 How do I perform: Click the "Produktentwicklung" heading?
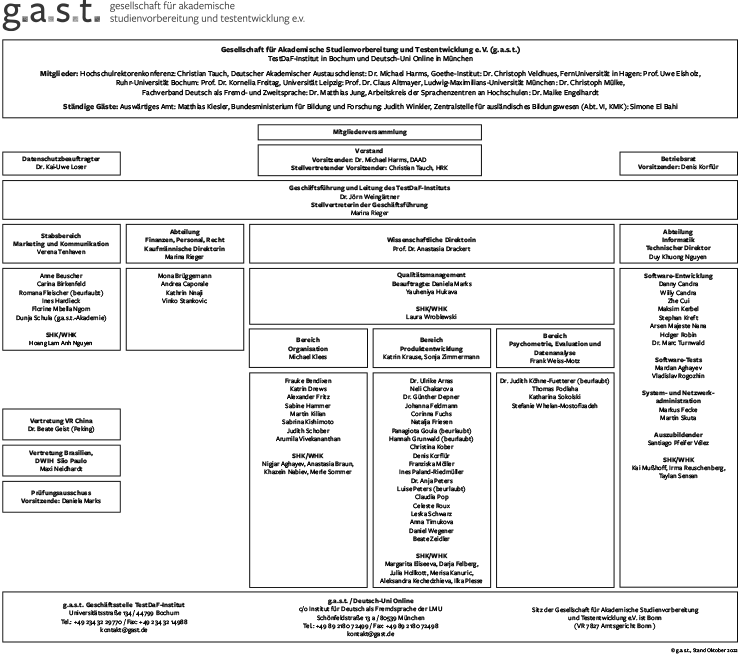click(x=431, y=348)
